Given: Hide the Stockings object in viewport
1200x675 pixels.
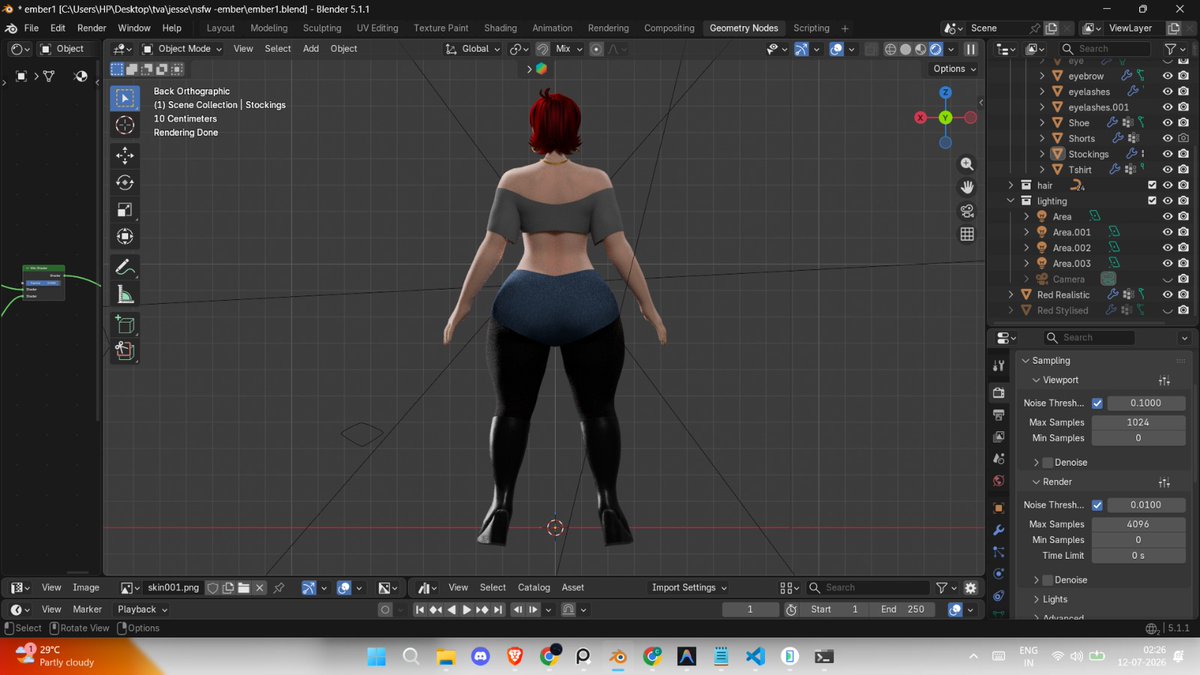Looking at the screenshot, I should point(1167,154).
